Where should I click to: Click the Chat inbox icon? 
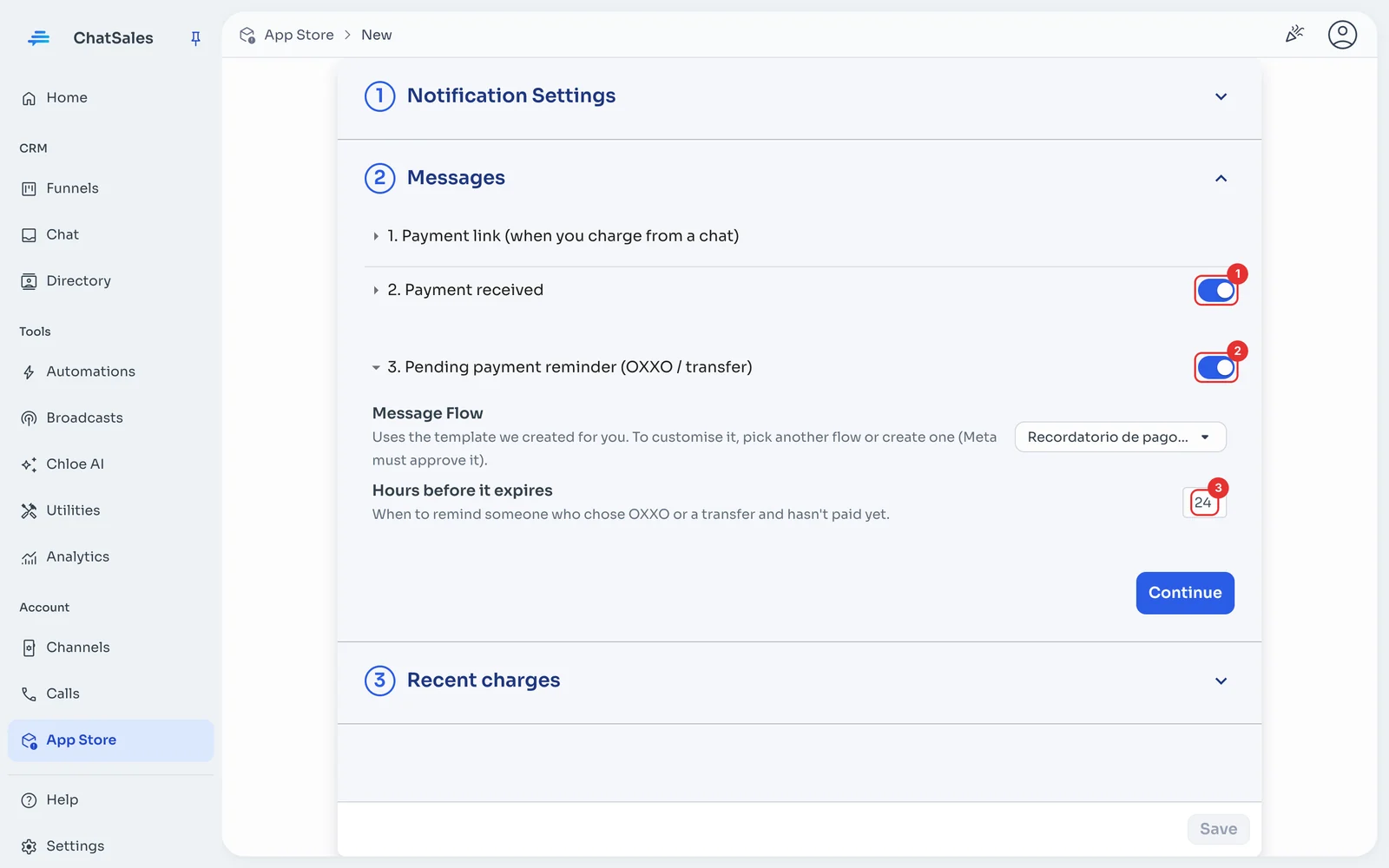29,235
